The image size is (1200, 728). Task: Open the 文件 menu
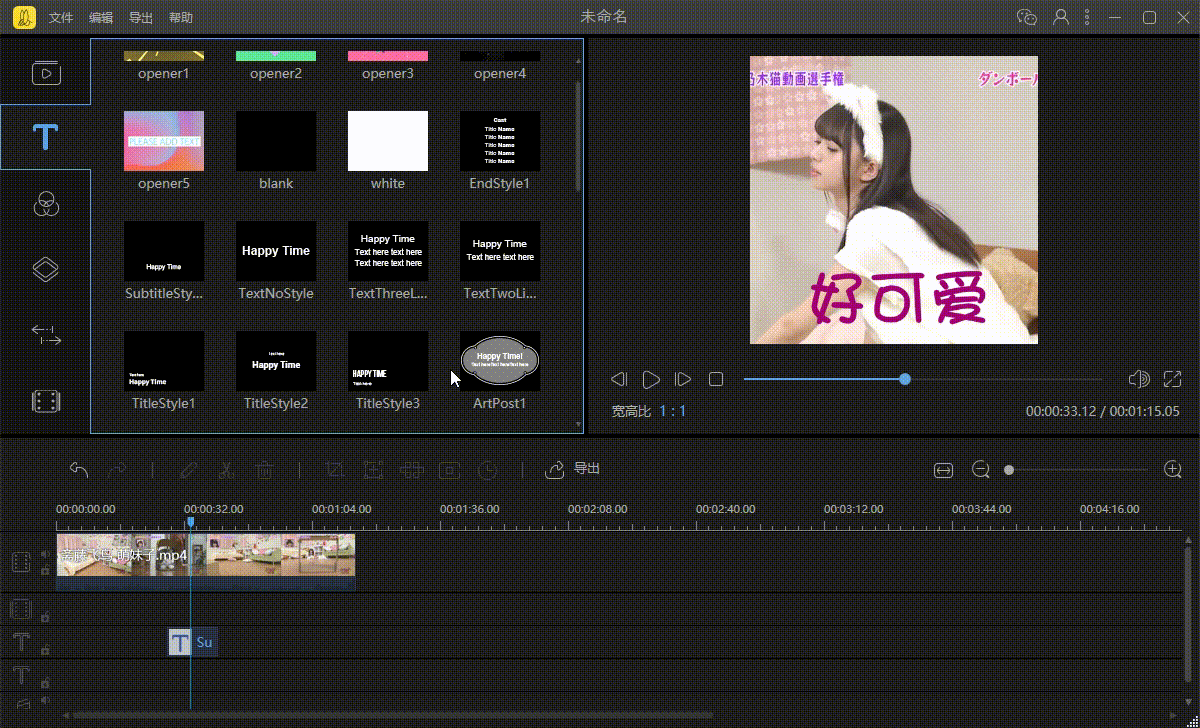(61, 17)
